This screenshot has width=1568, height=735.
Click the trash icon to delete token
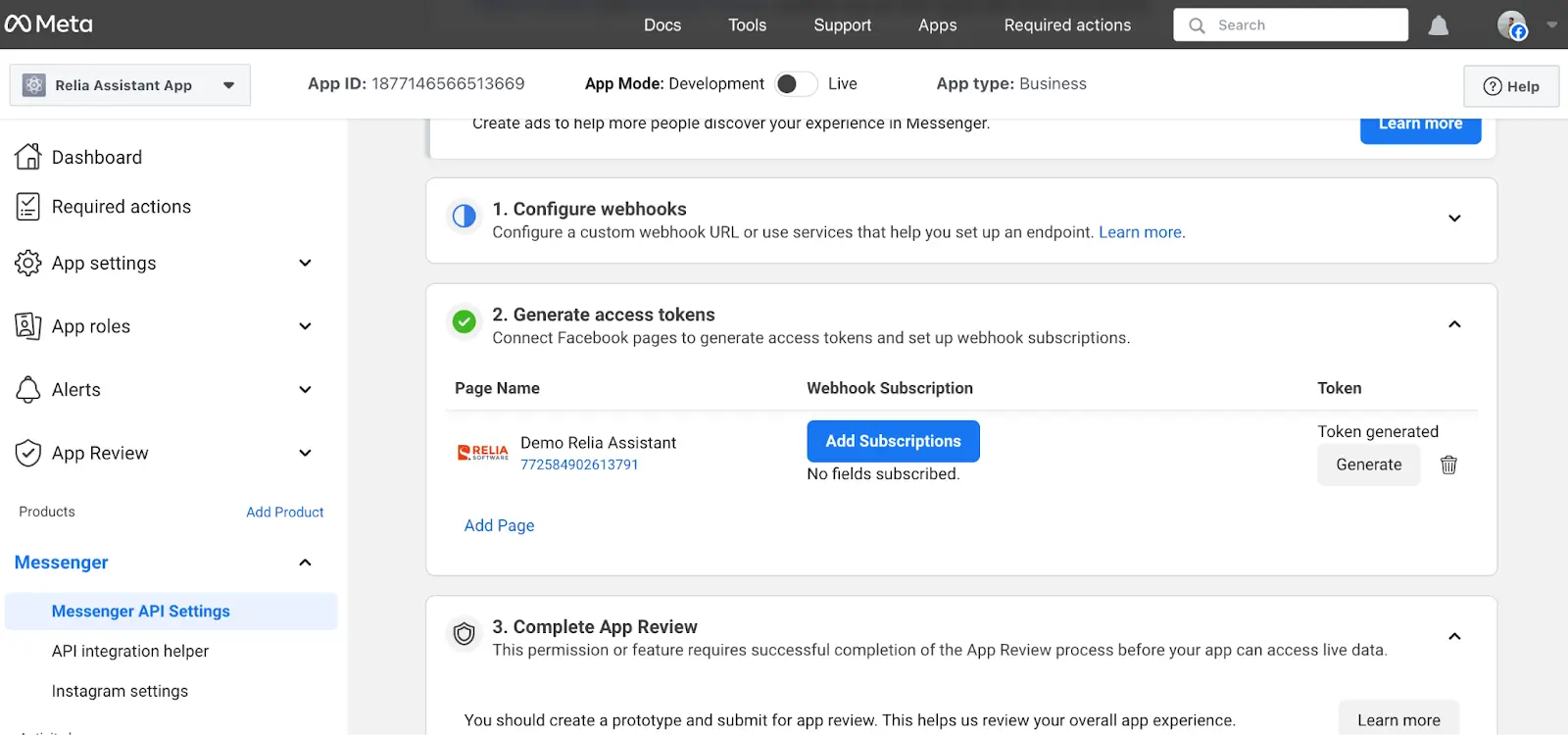coord(1448,465)
